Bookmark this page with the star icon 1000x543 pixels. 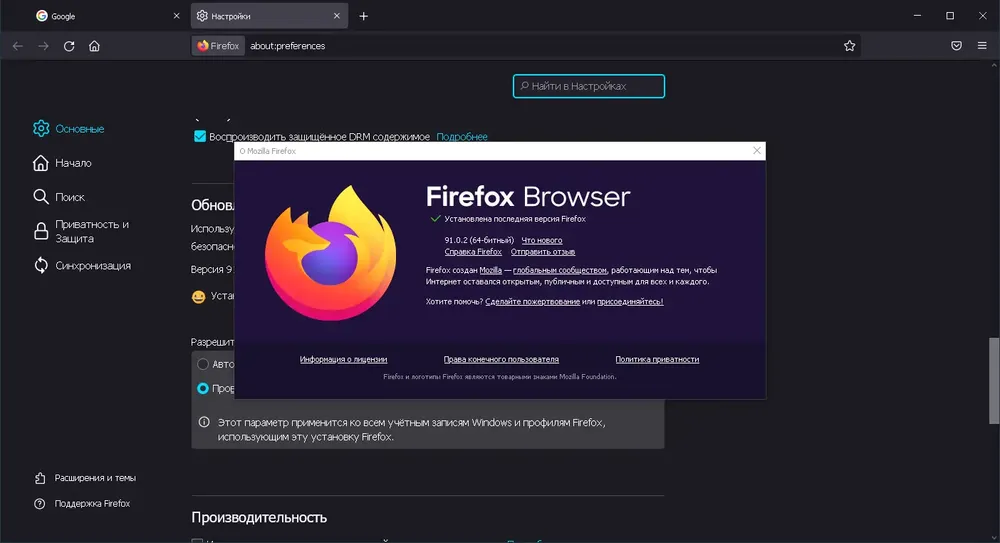(x=849, y=46)
